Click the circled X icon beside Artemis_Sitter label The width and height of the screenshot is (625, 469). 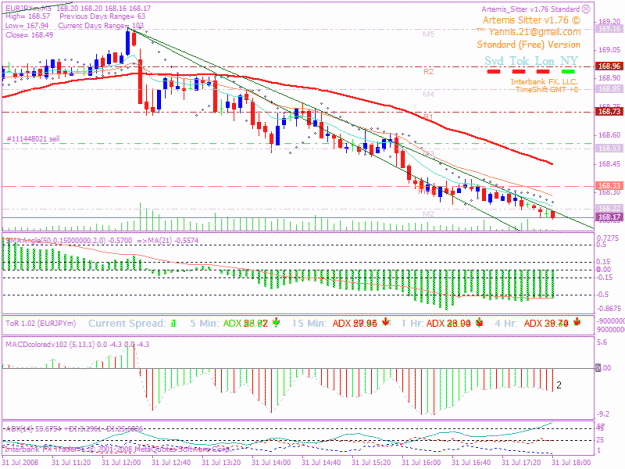click(586, 9)
